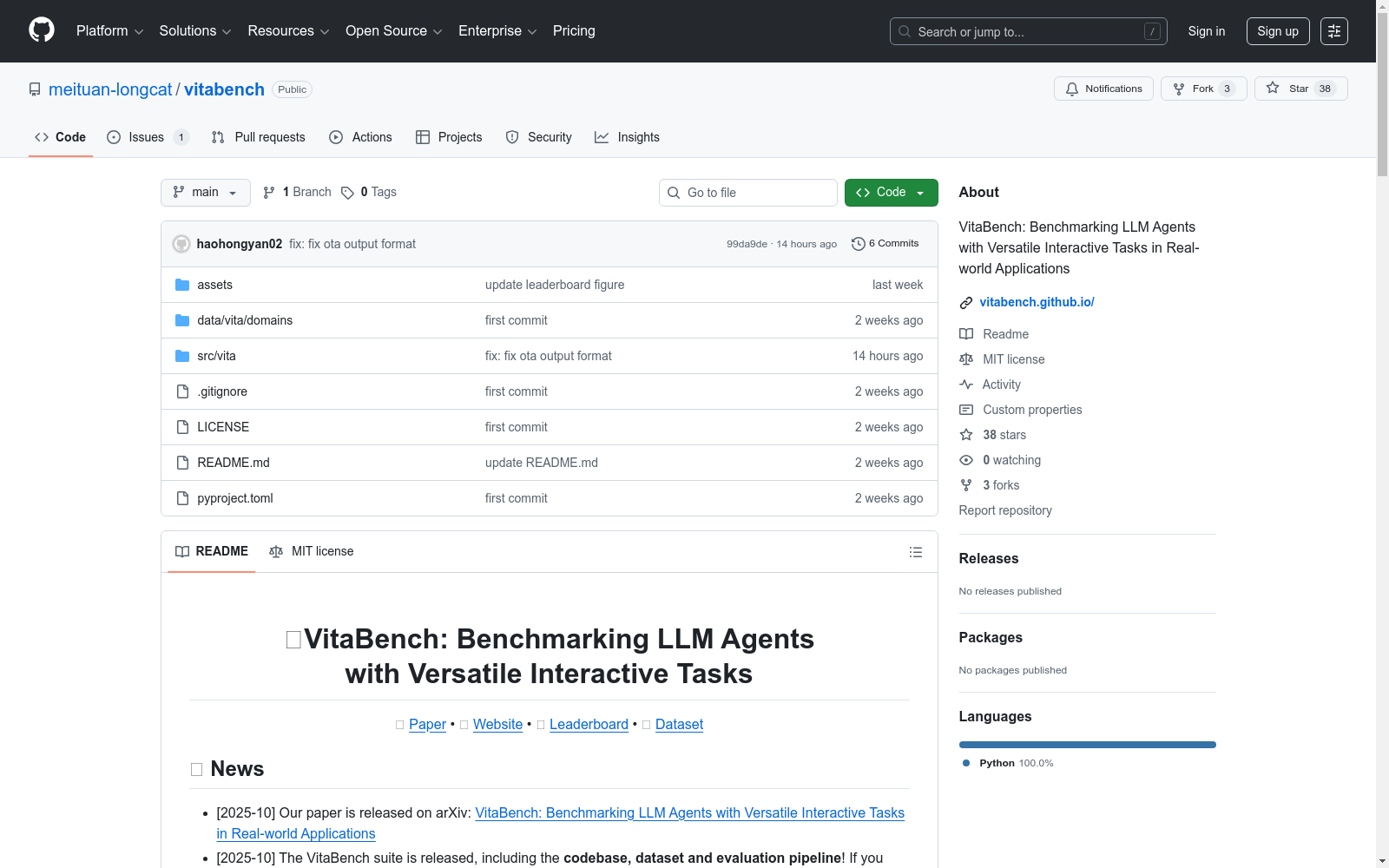Open the Dataset link in README

point(679,725)
